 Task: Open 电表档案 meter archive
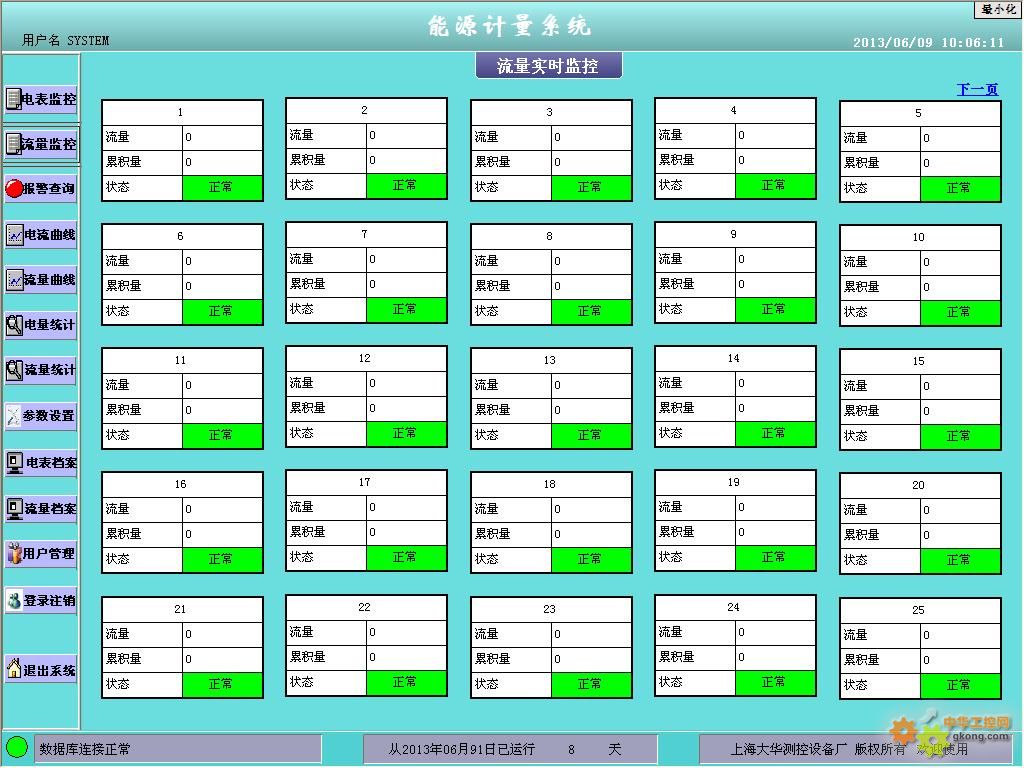pyautogui.click(x=41, y=462)
